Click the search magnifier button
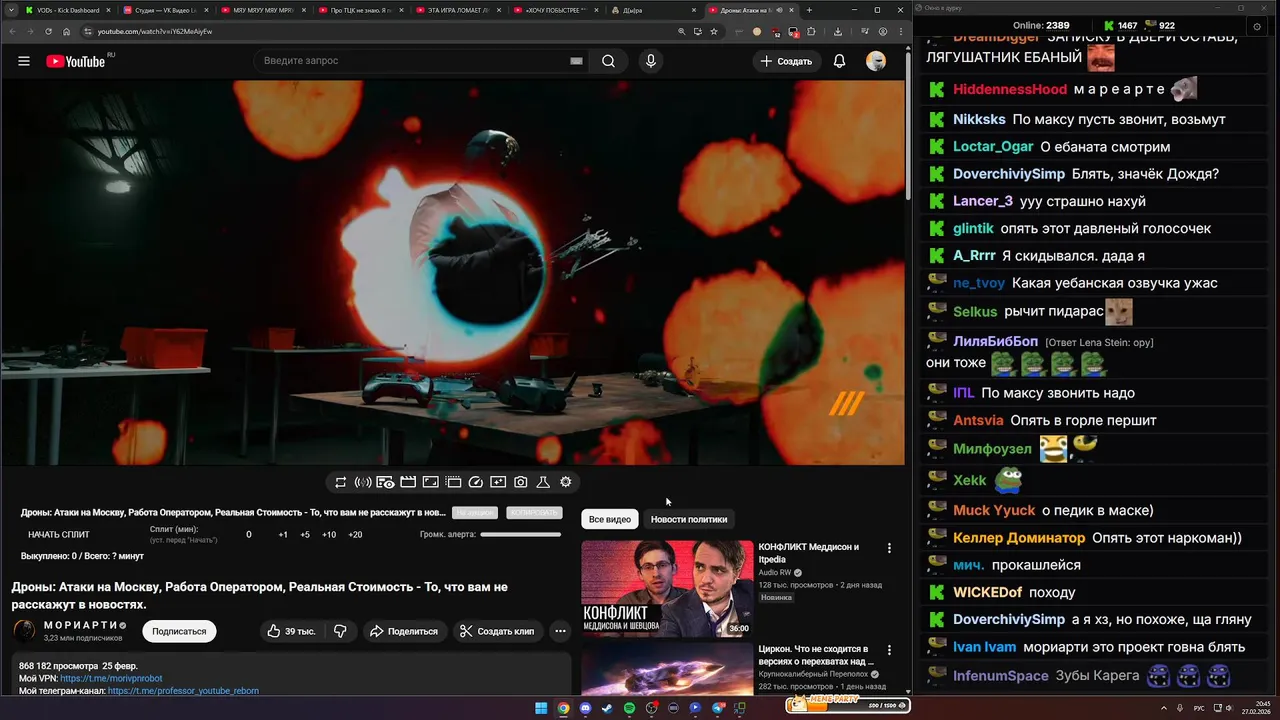Screen dimensions: 1280x720 (x=608, y=61)
